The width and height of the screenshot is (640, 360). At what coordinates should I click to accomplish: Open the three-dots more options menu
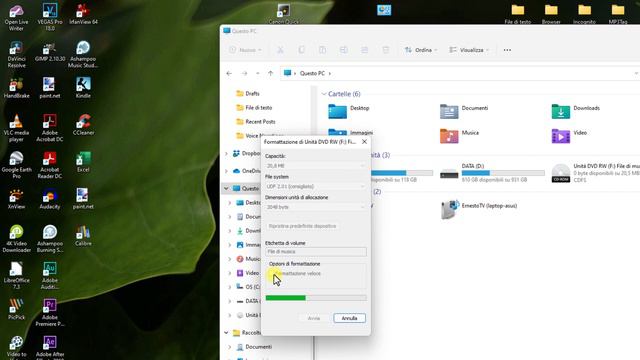tap(507, 50)
